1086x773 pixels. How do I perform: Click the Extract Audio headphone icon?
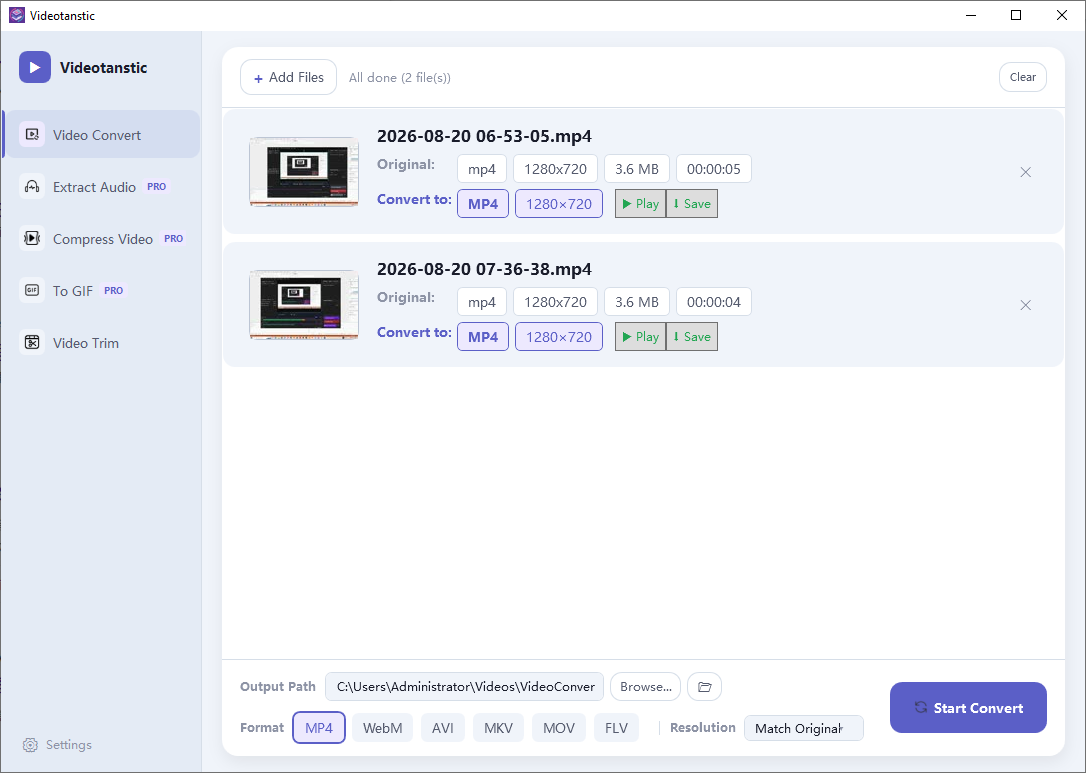pyautogui.click(x=32, y=186)
